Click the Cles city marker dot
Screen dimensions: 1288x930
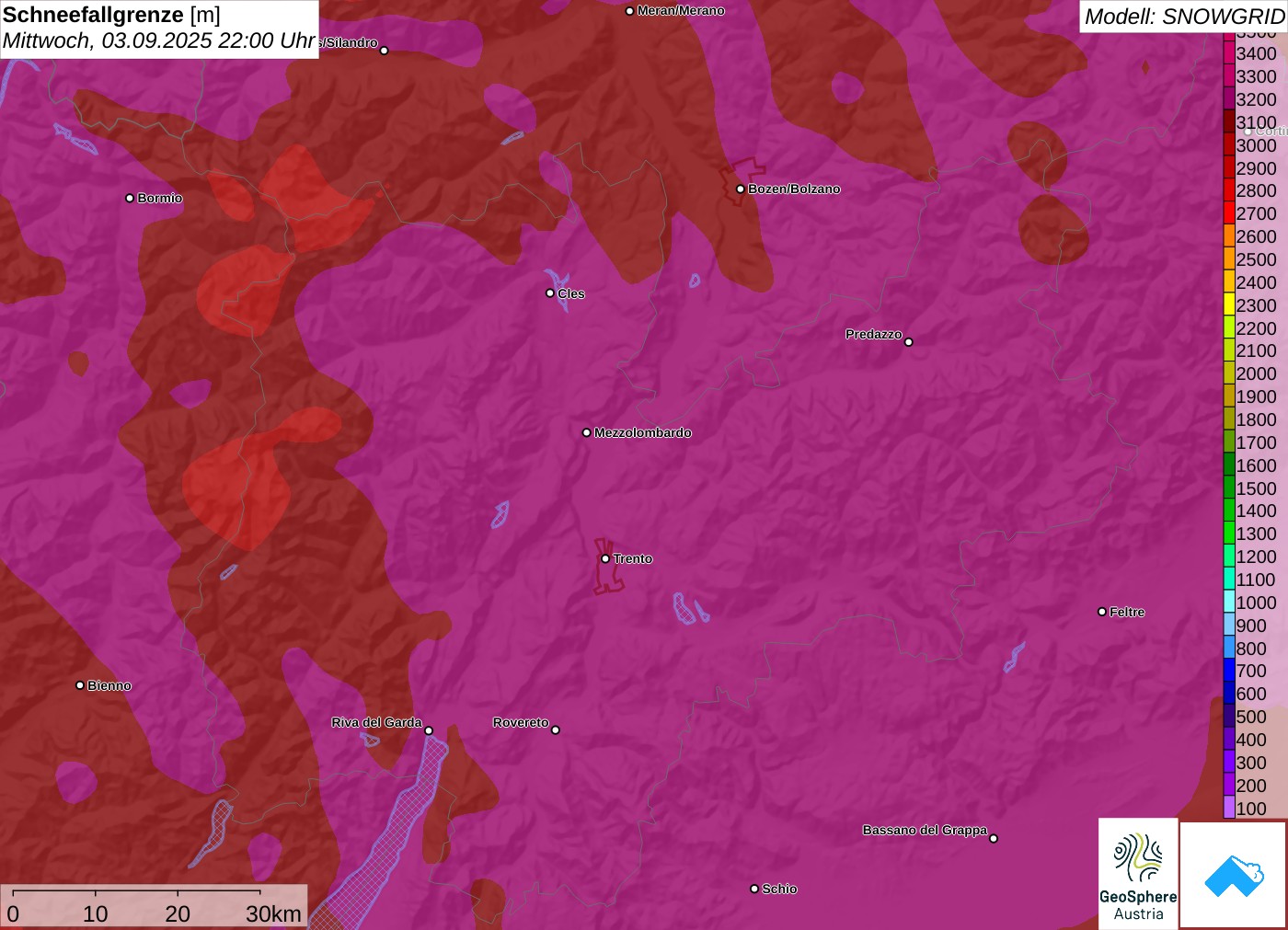[x=550, y=293]
